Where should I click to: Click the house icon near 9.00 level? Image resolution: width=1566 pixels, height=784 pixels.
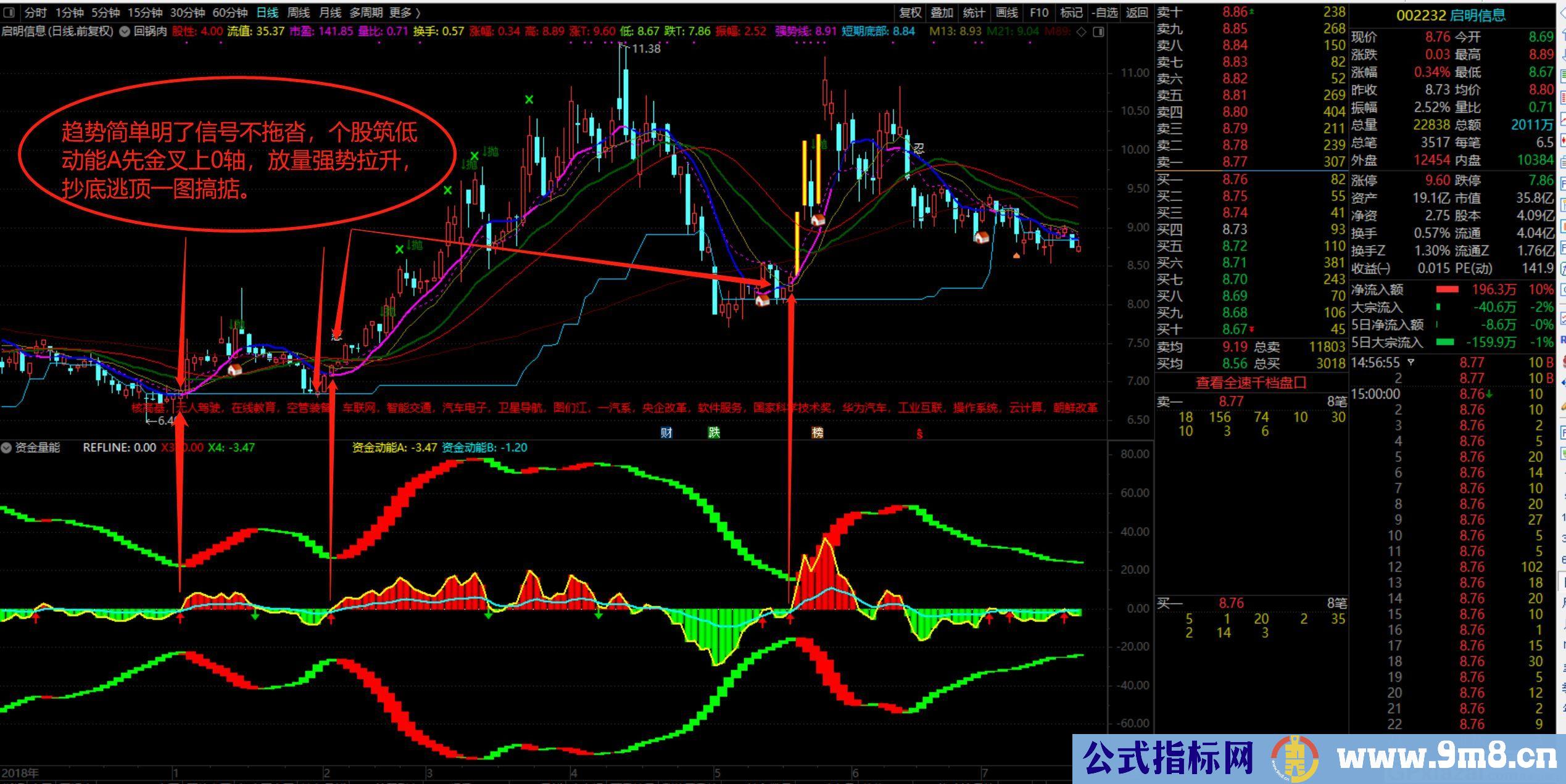click(x=818, y=219)
